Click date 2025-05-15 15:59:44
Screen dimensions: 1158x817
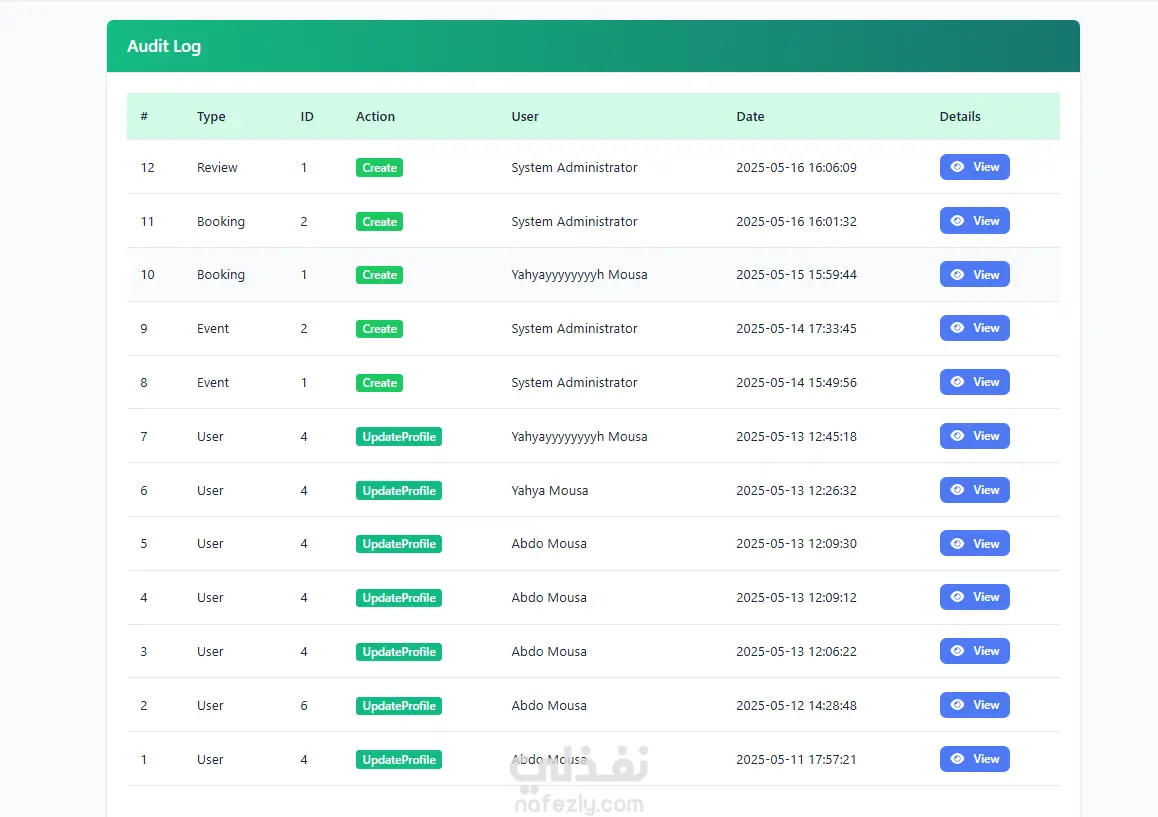[x=796, y=275]
